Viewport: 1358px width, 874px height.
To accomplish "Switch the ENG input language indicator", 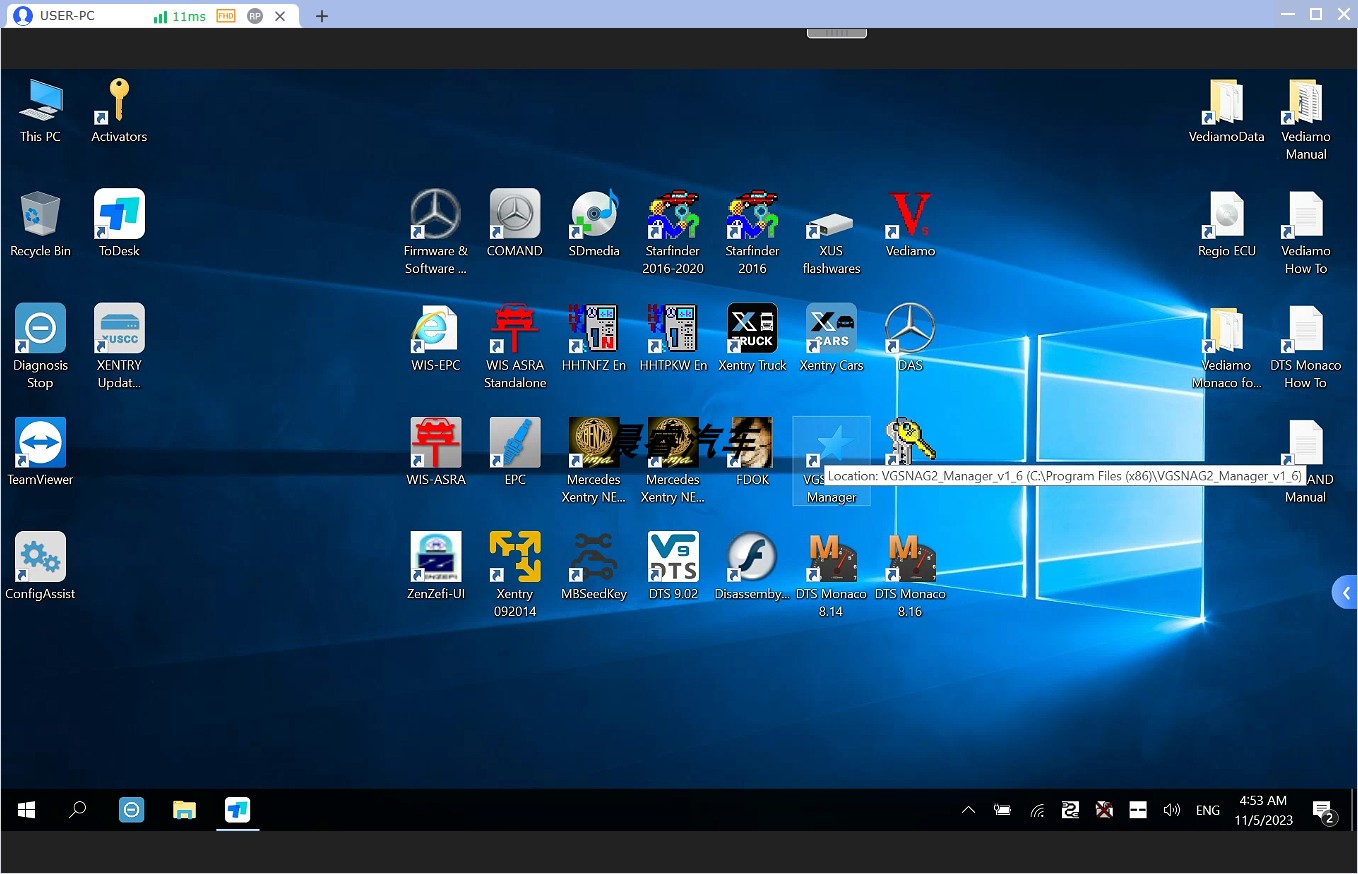I will point(1208,810).
